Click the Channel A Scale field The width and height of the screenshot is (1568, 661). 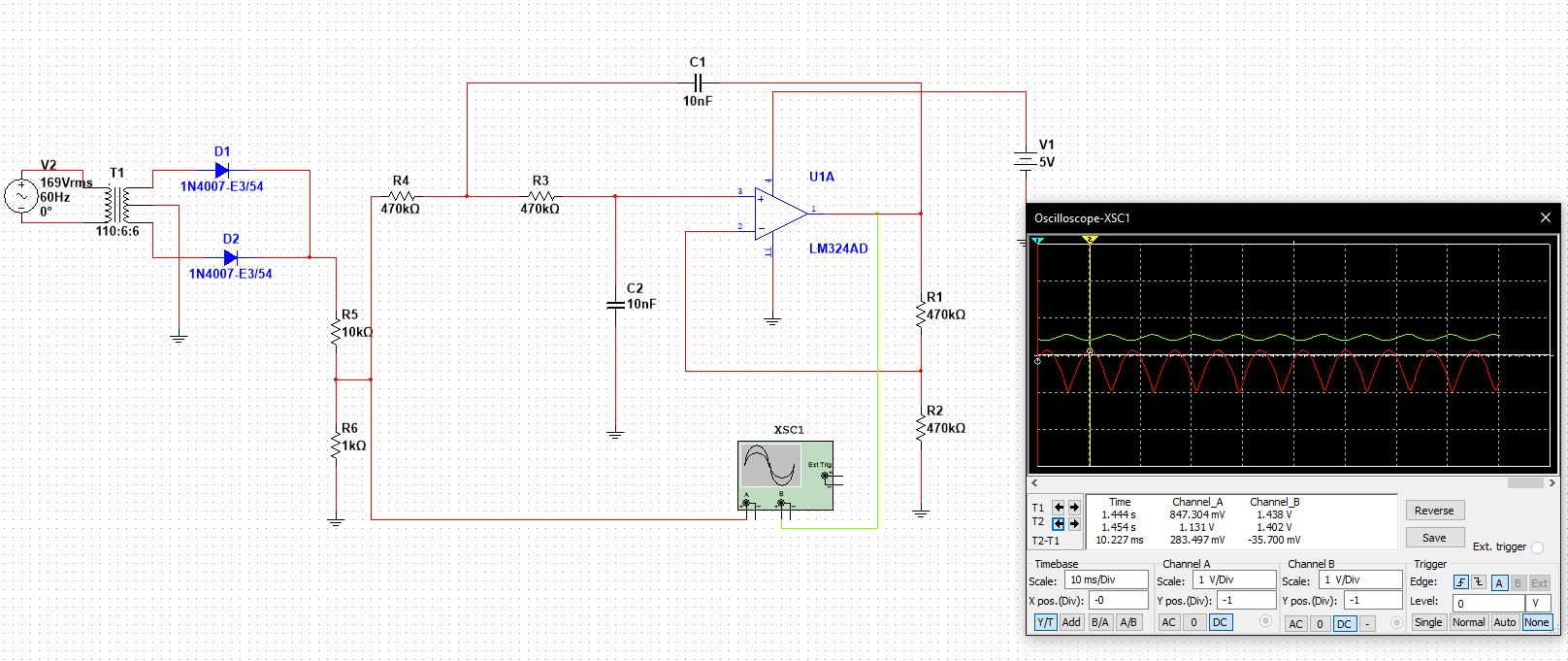1234,579
